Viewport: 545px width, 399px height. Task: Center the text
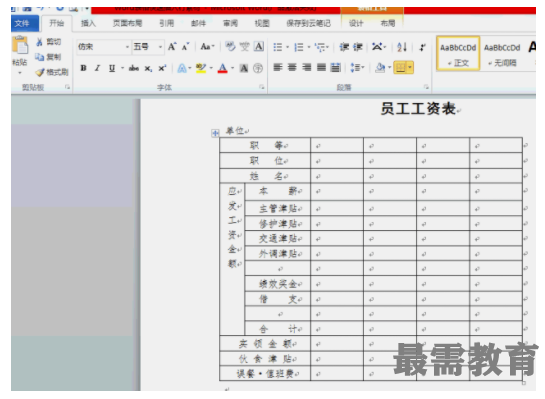pos(292,67)
